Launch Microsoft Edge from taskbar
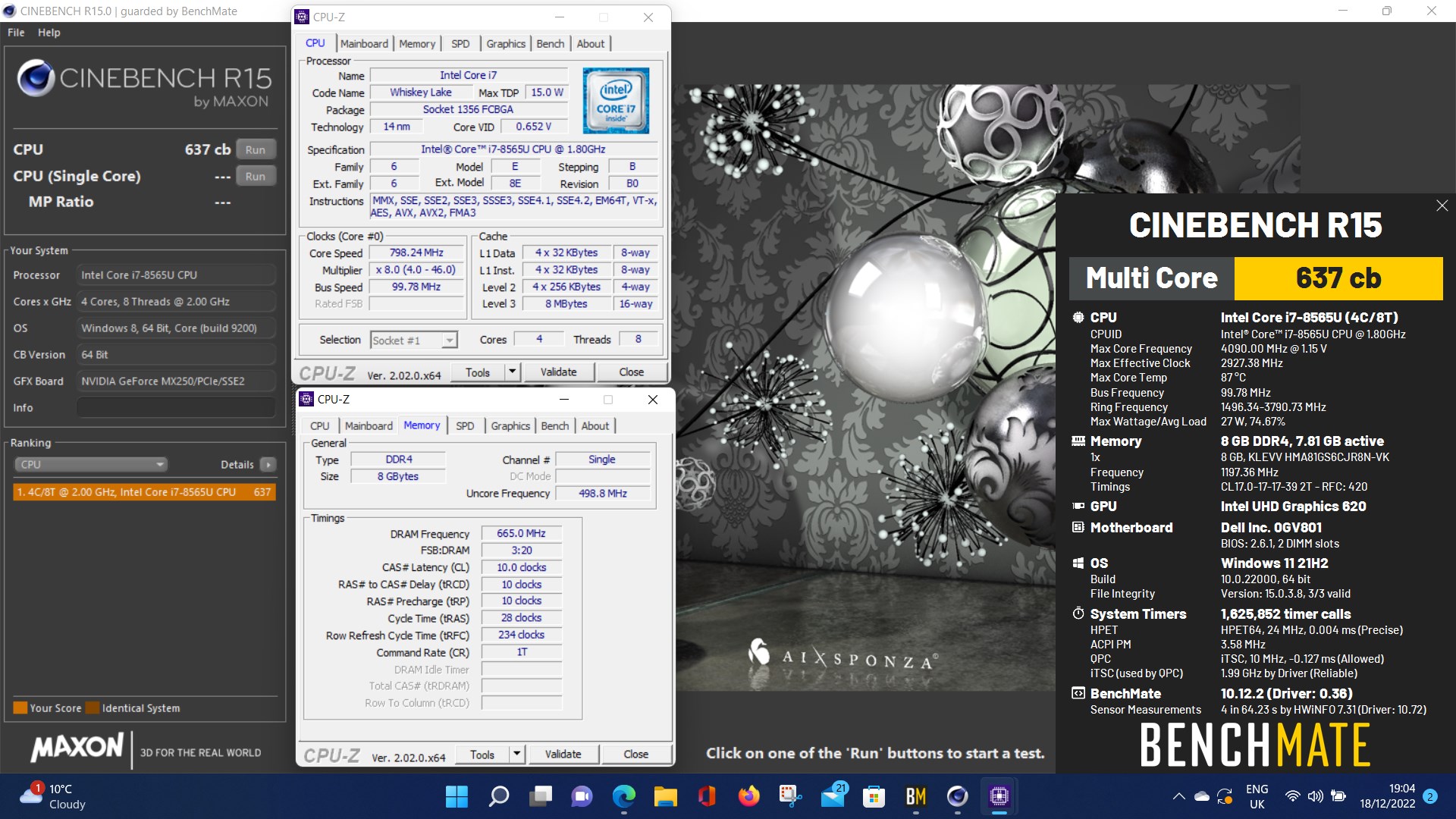The height and width of the screenshot is (819, 1456). click(623, 796)
